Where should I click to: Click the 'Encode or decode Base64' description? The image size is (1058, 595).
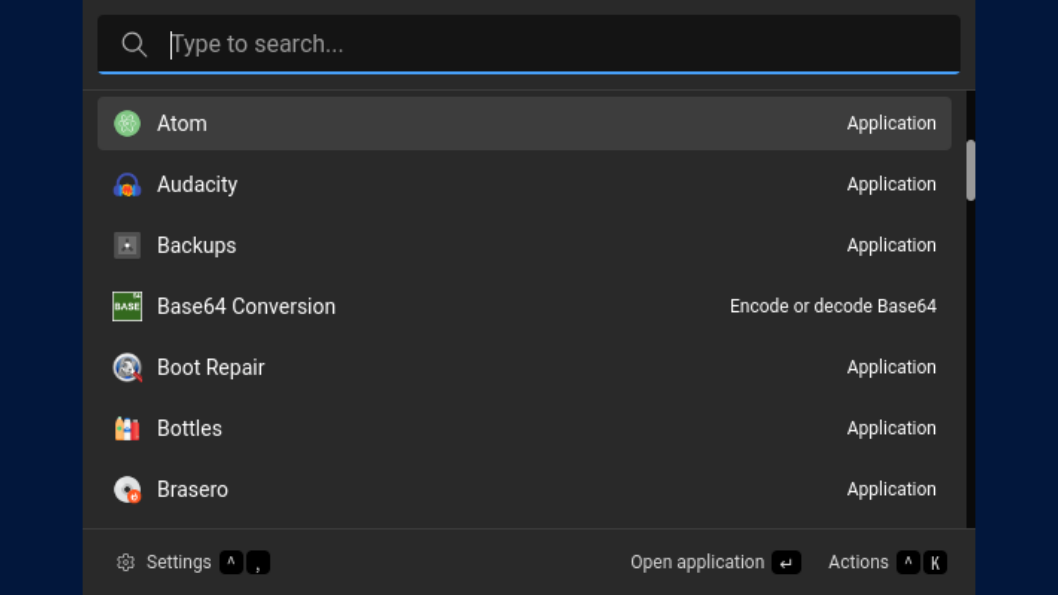[833, 307]
